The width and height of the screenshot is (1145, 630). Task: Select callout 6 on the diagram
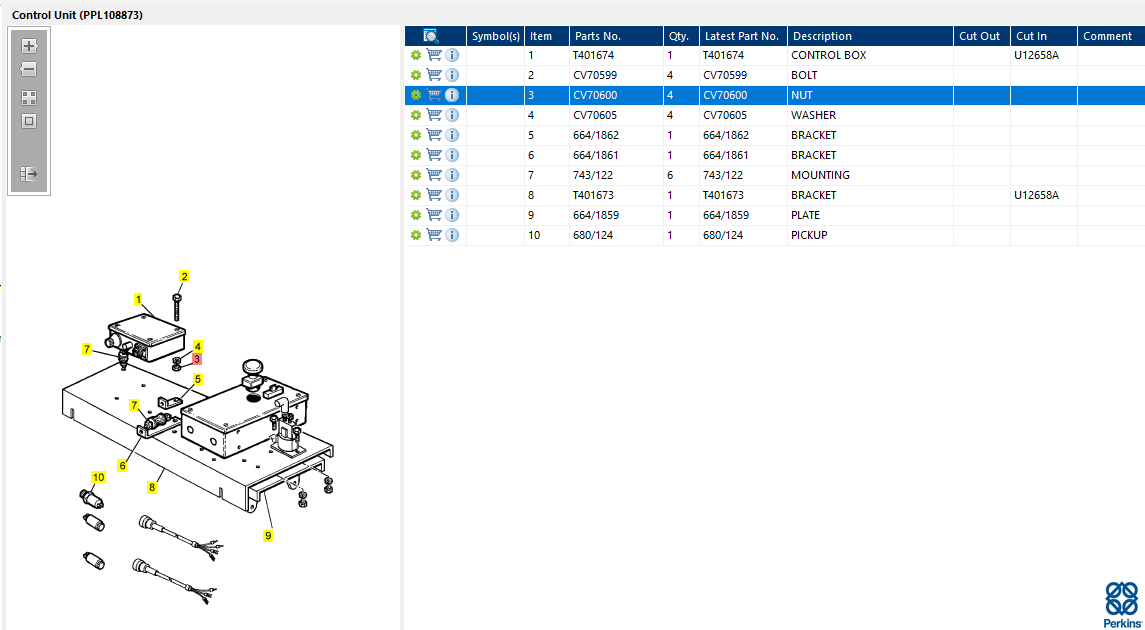click(x=123, y=465)
